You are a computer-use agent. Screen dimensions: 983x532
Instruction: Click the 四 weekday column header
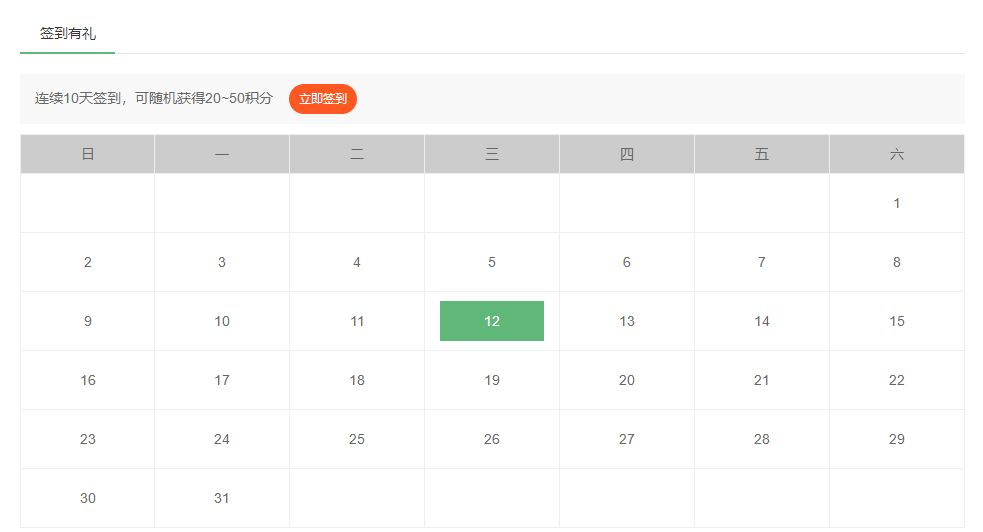click(x=627, y=154)
